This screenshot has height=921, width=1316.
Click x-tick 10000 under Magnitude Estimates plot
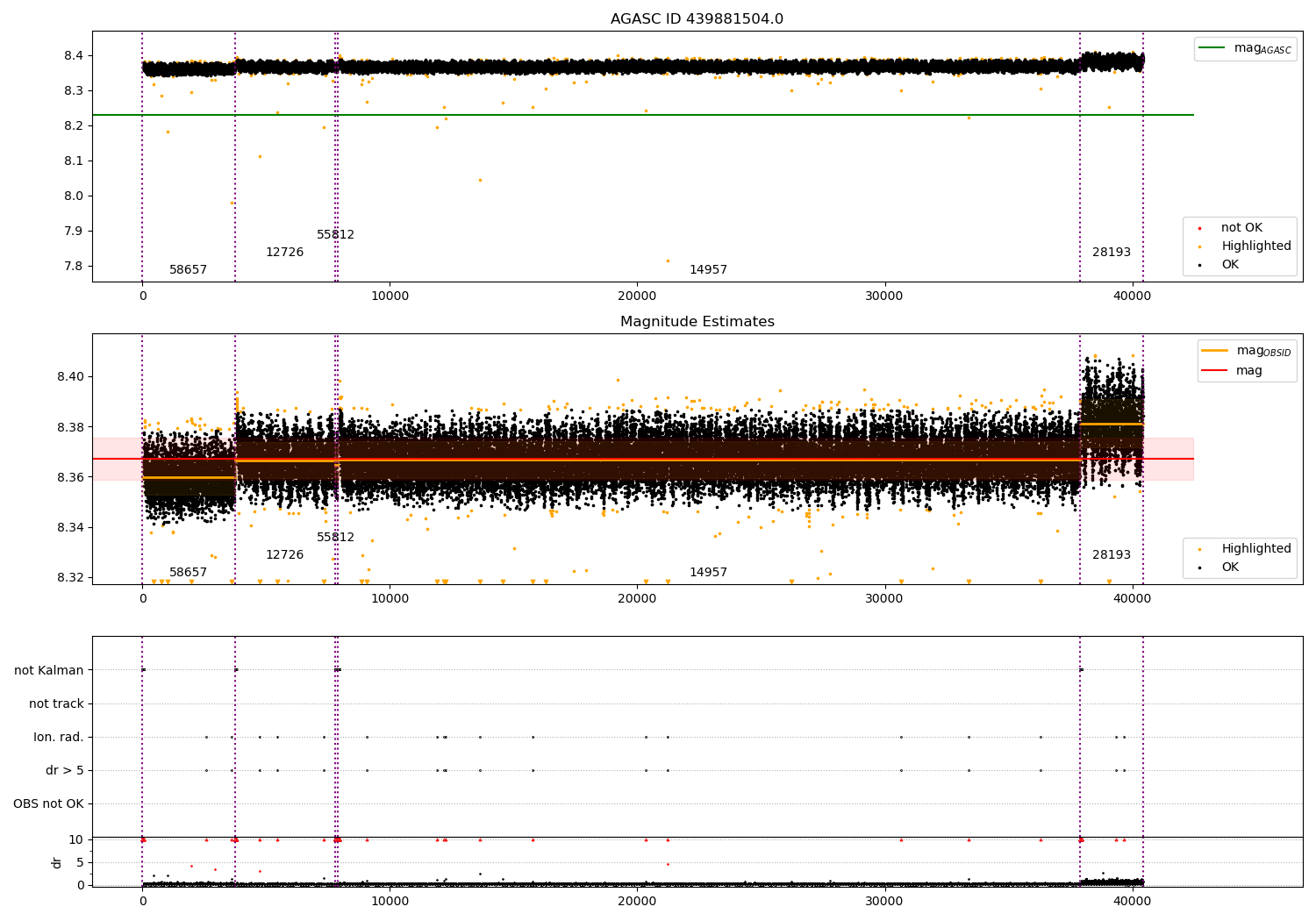(390, 598)
